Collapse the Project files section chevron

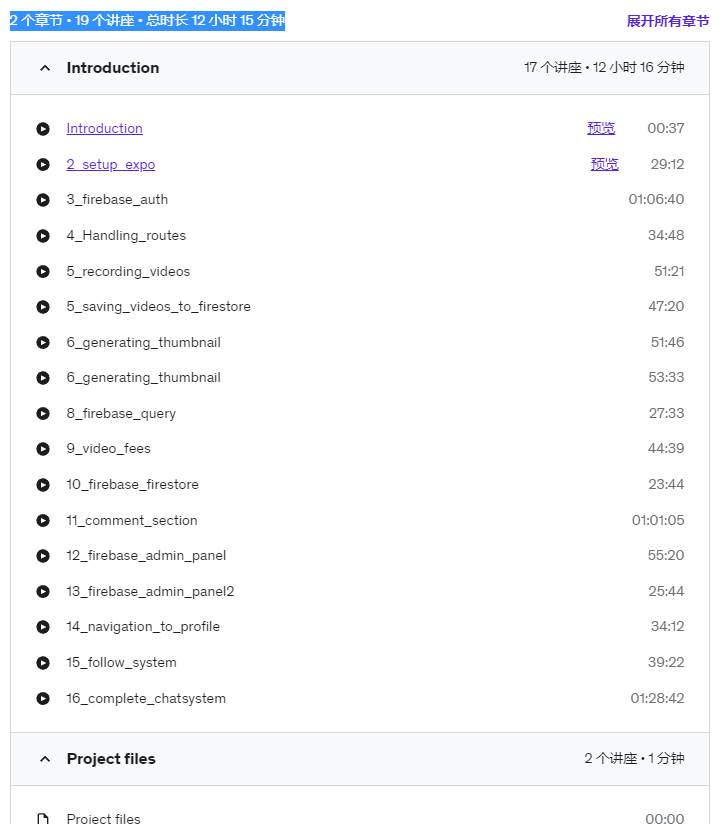(45, 759)
